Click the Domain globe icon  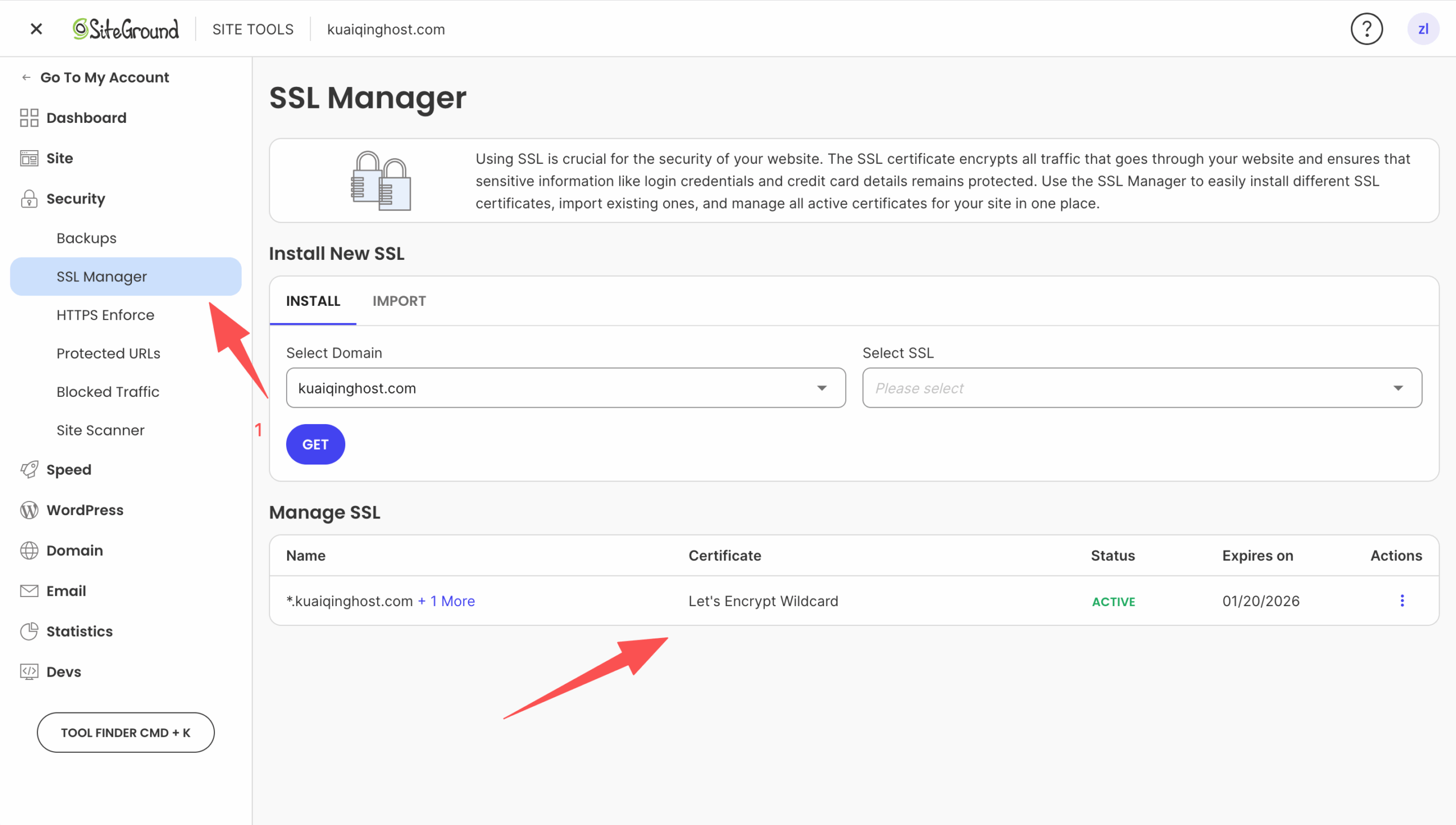coord(29,550)
